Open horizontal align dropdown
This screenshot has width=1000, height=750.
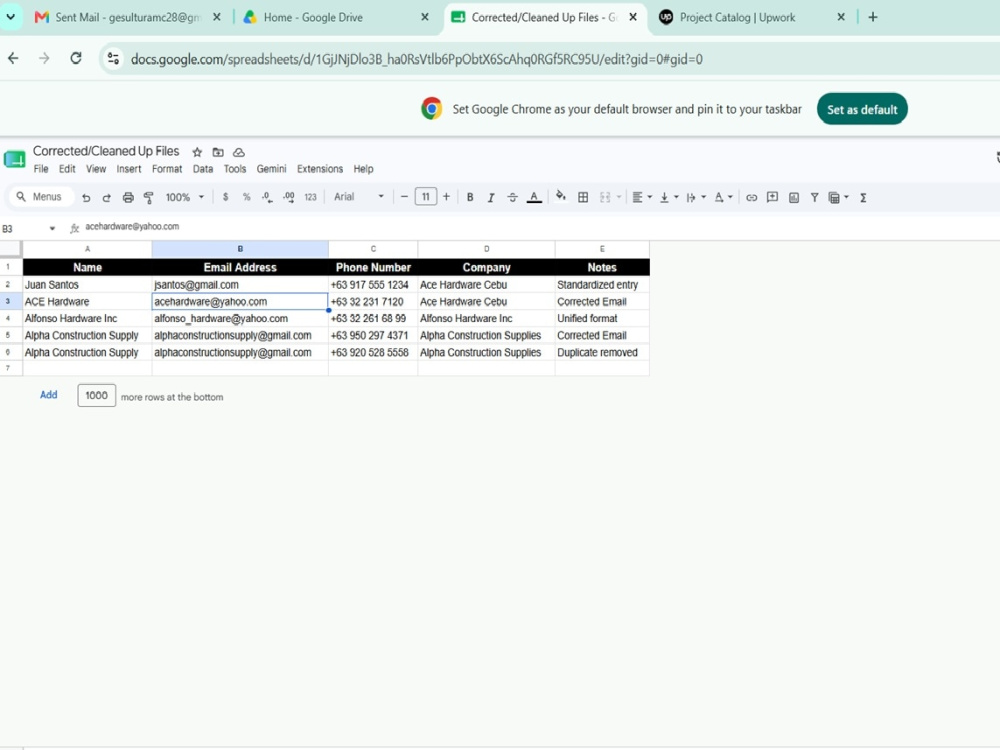pyautogui.click(x=642, y=198)
